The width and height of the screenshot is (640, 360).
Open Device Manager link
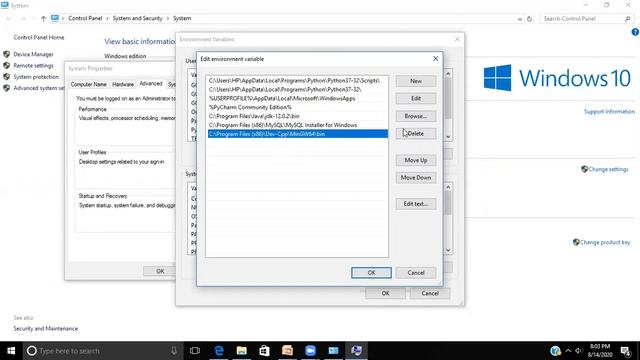33,54
